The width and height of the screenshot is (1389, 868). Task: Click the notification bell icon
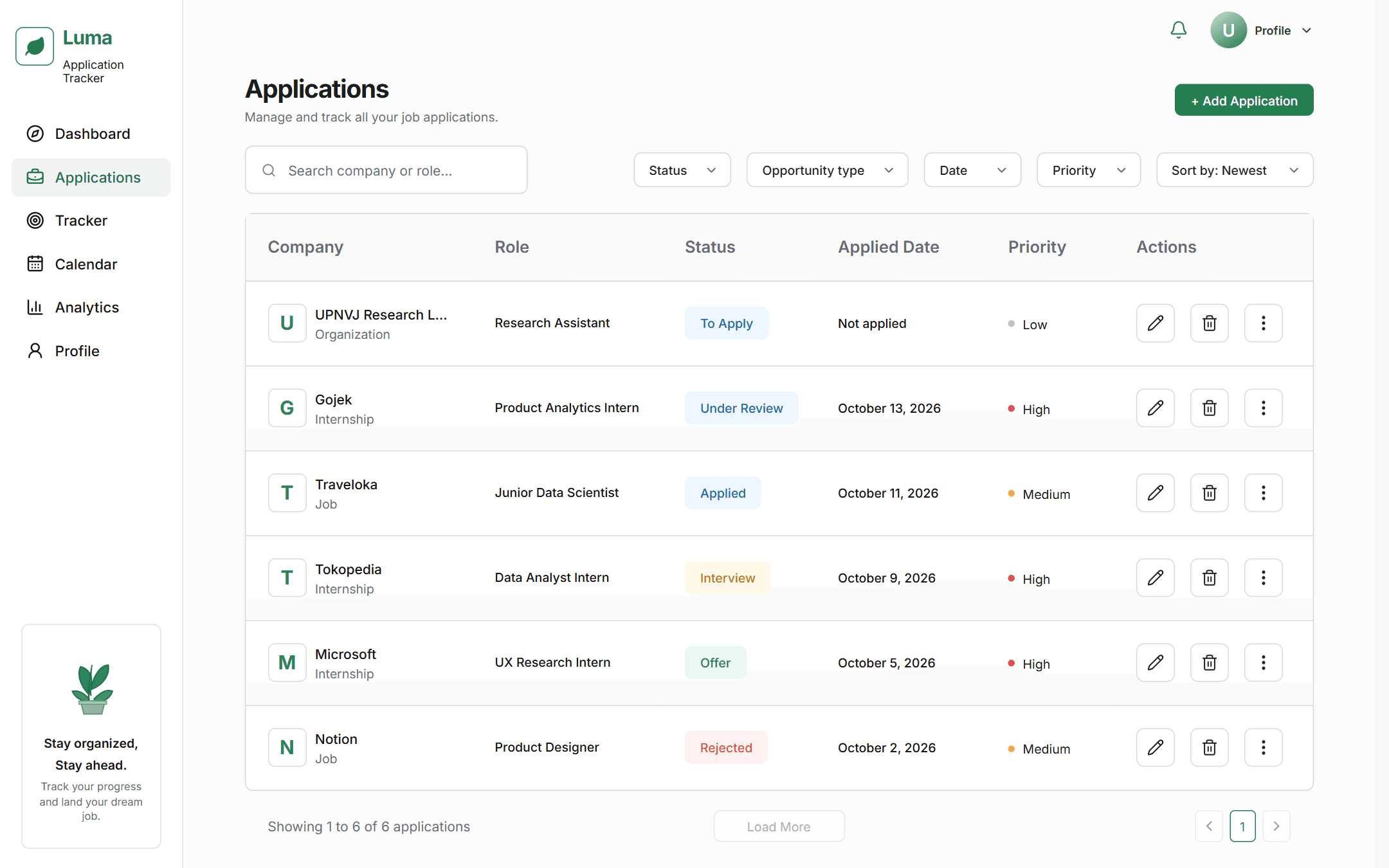tap(1178, 30)
